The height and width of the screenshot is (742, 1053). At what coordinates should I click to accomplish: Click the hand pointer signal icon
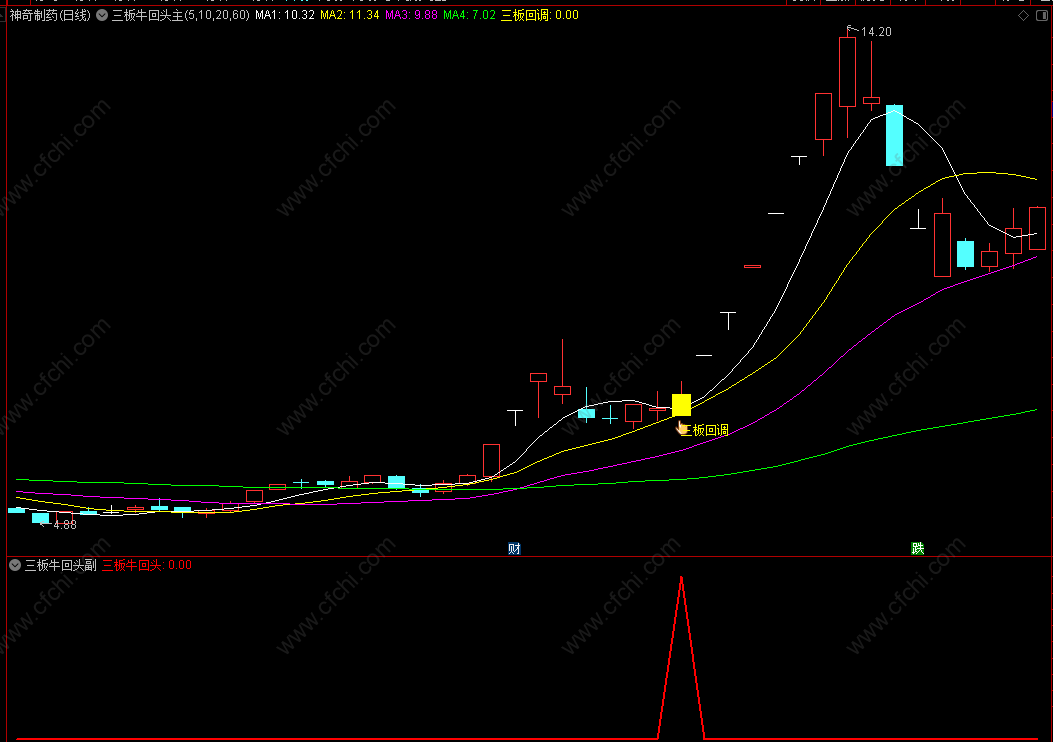pyautogui.click(x=682, y=428)
